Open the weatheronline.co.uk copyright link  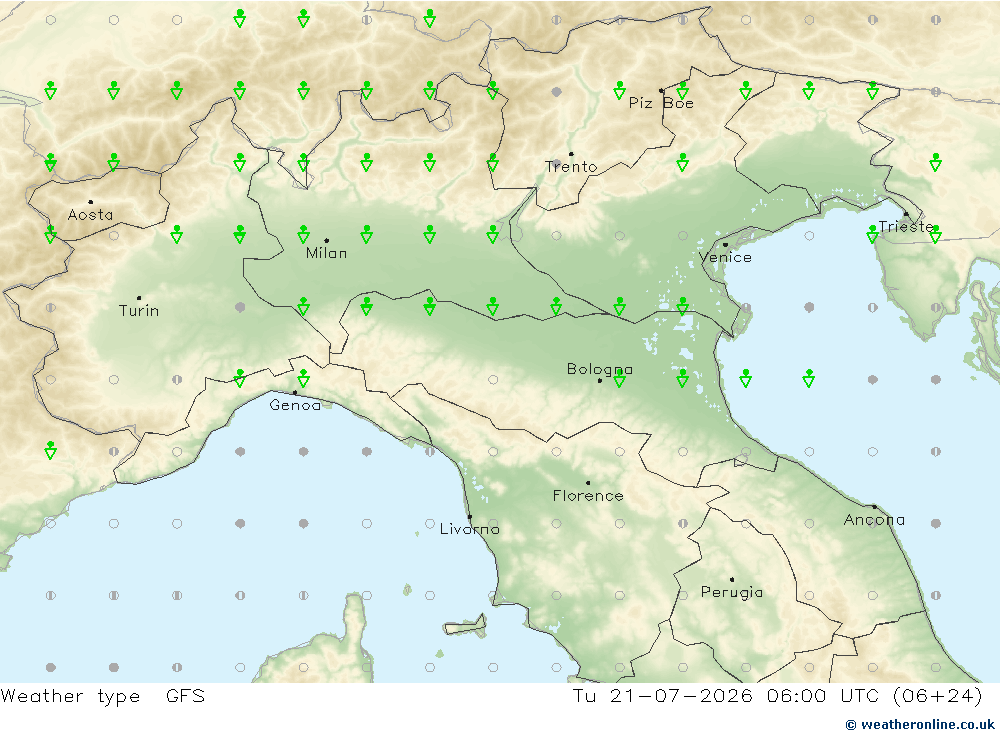click(919, 725)
